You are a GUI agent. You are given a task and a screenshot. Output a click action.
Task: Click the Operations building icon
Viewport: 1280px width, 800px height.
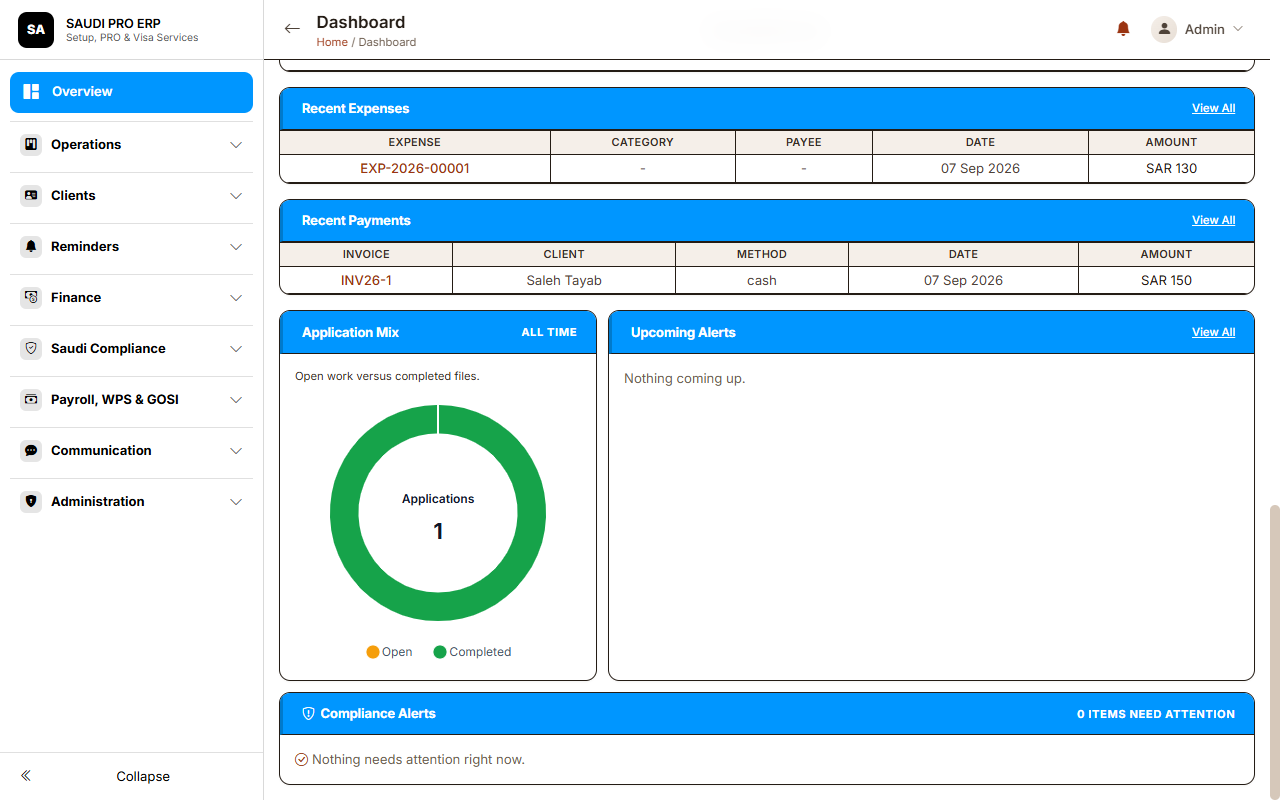[x=31, y=145]
